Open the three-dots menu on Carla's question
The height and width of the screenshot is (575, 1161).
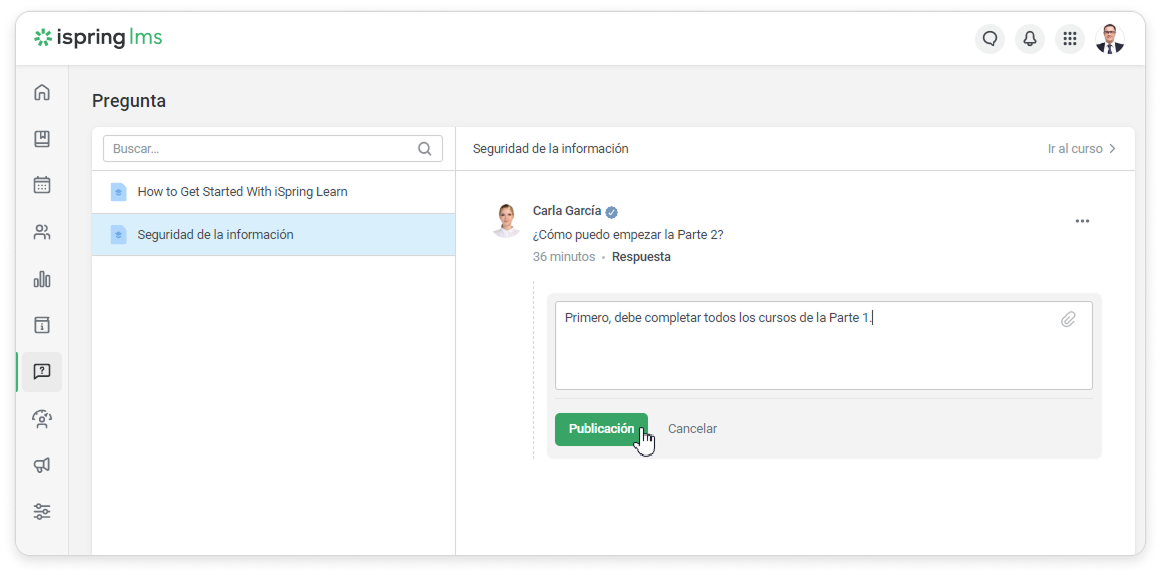pos(1082,221)
